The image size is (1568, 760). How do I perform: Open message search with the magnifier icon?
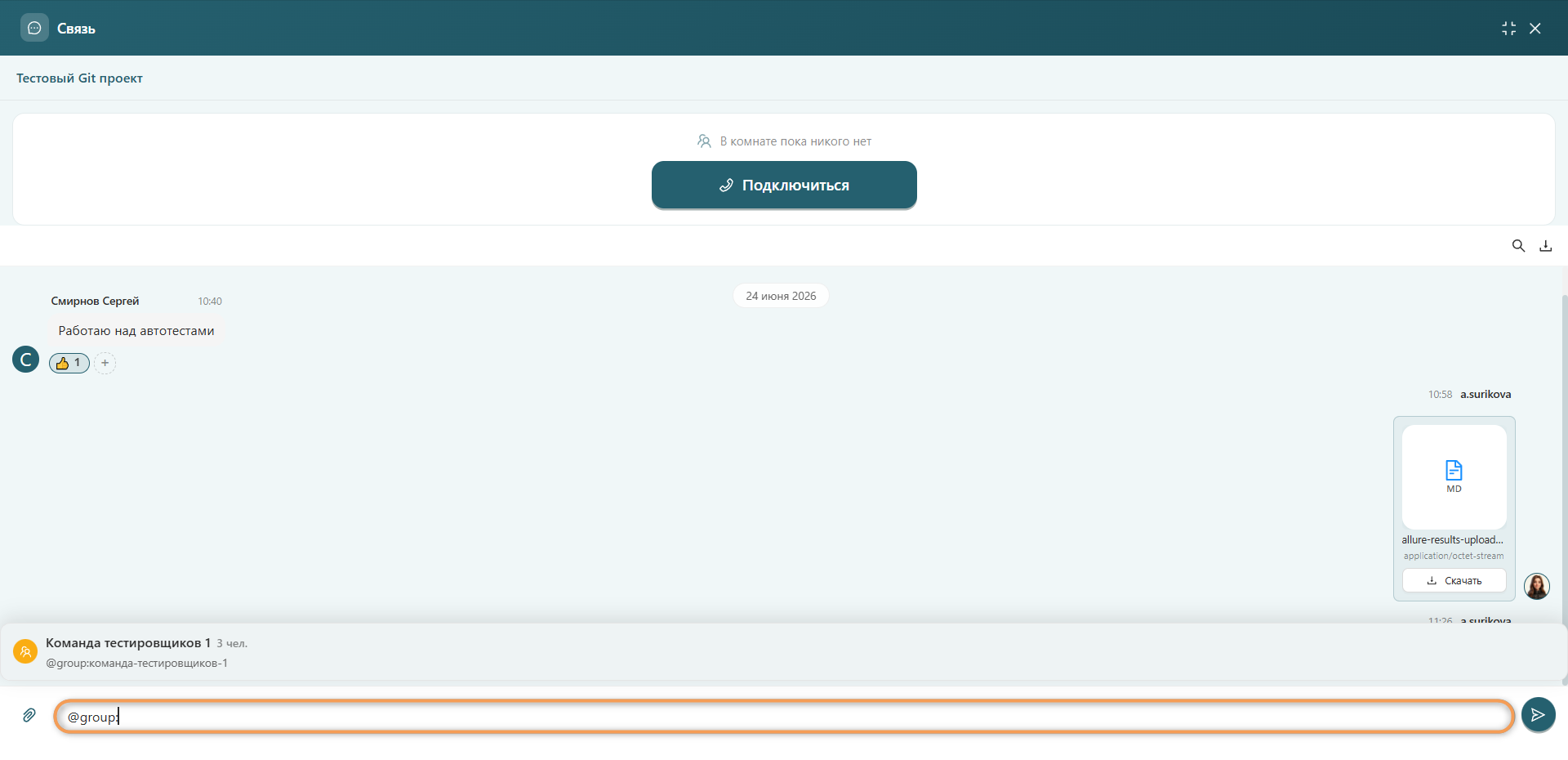1518,246
